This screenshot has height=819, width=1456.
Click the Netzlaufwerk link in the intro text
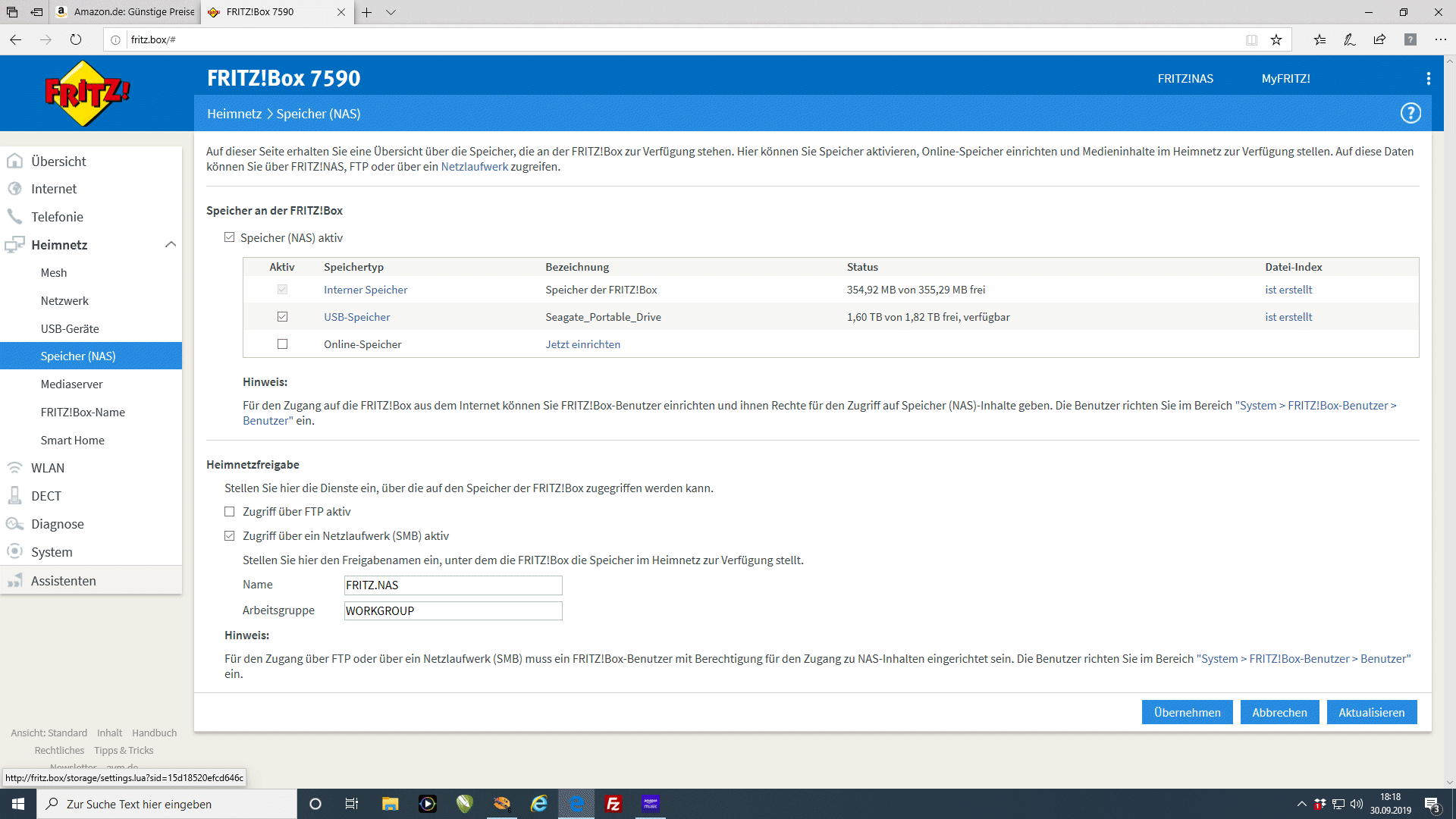coord(475,167)
